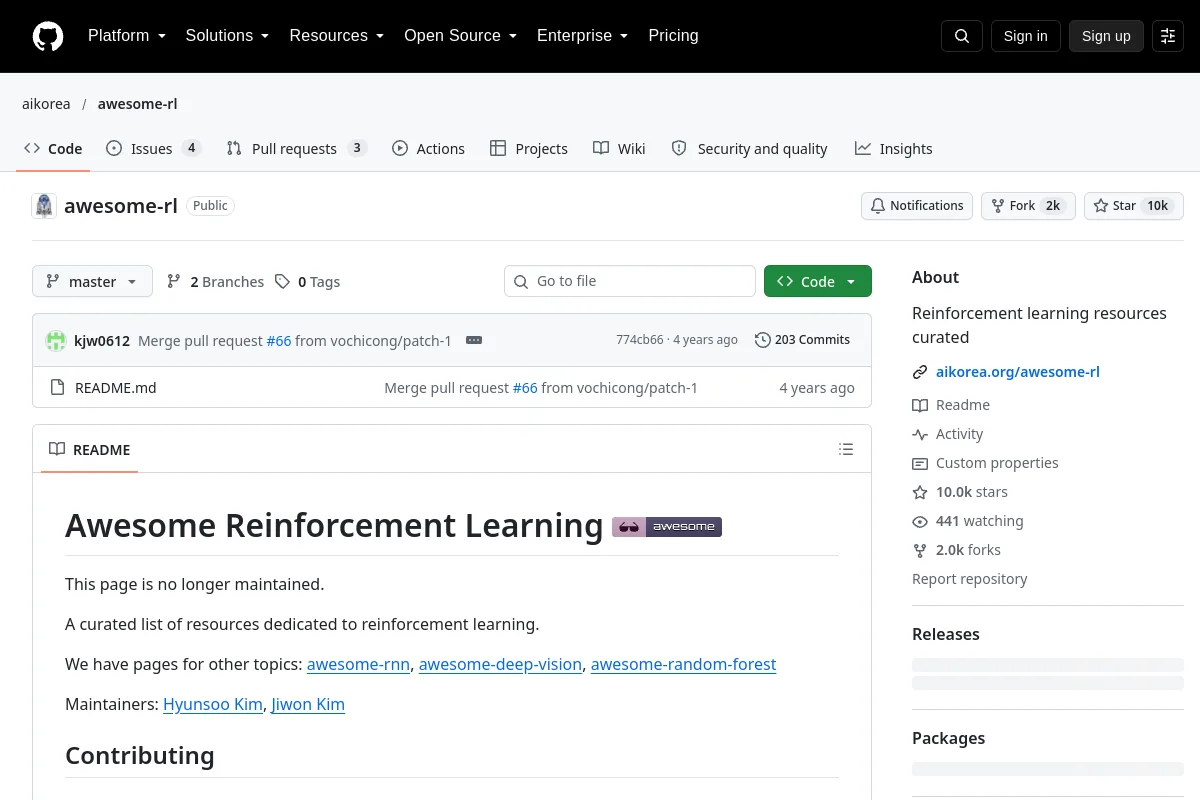Image resolution: width=1200 pixels, height=800 pixels.
Task: Open the README outline list icon
Action: (x=846, y=449)
